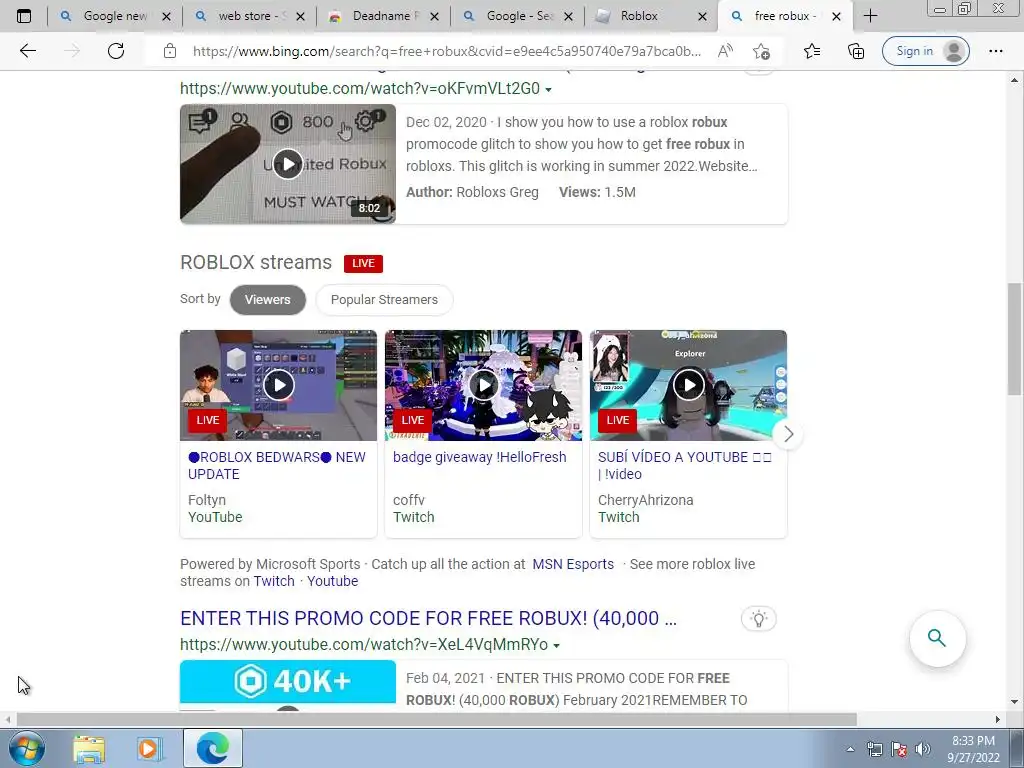Screen dimensions: 1024x768
Task: Close the Roblox tab
Action: 702,16
